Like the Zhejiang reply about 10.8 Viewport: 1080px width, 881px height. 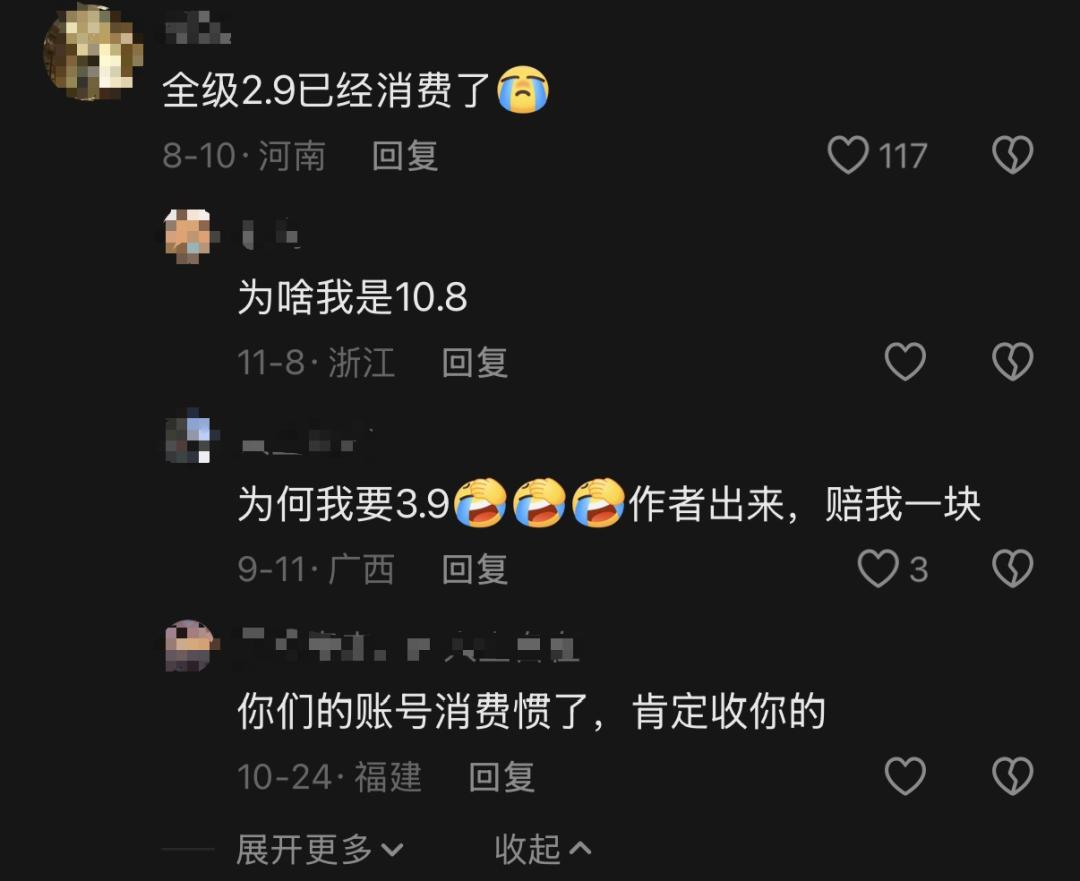coord(904,362)
